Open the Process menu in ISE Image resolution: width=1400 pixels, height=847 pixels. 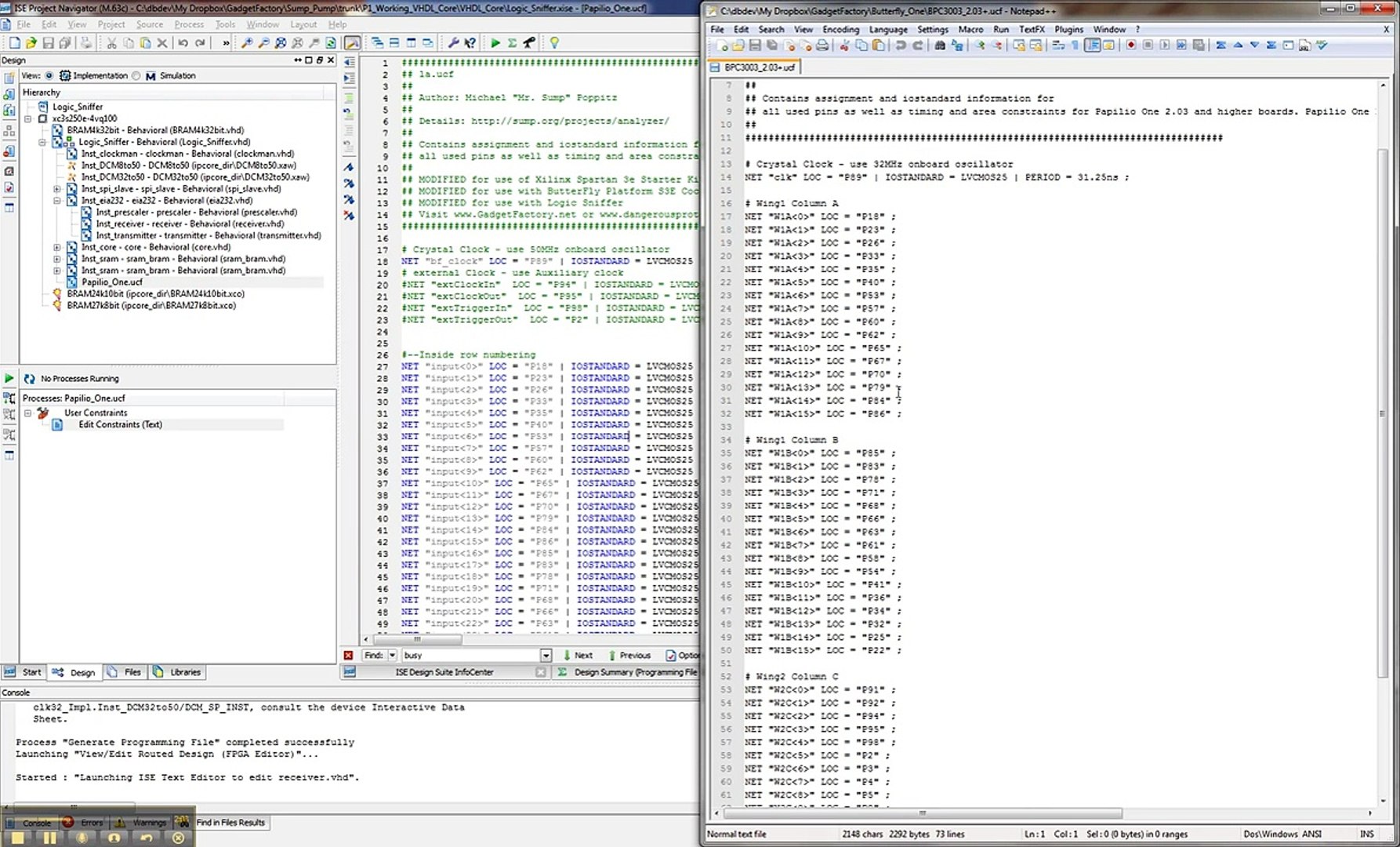(x=189, y=24)
